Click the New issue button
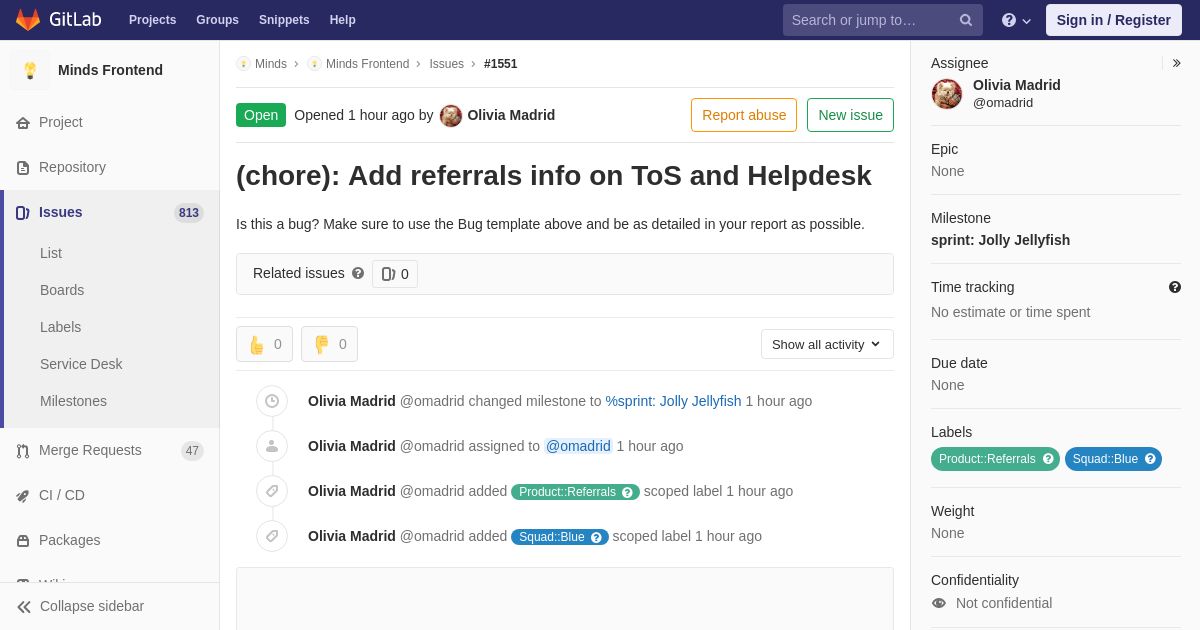This screenshot has width=1200, height=630. click(850, 115)
